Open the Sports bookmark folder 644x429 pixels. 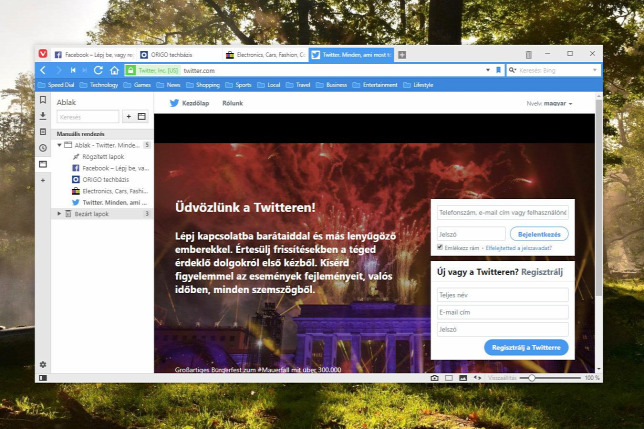coord(238,85)
